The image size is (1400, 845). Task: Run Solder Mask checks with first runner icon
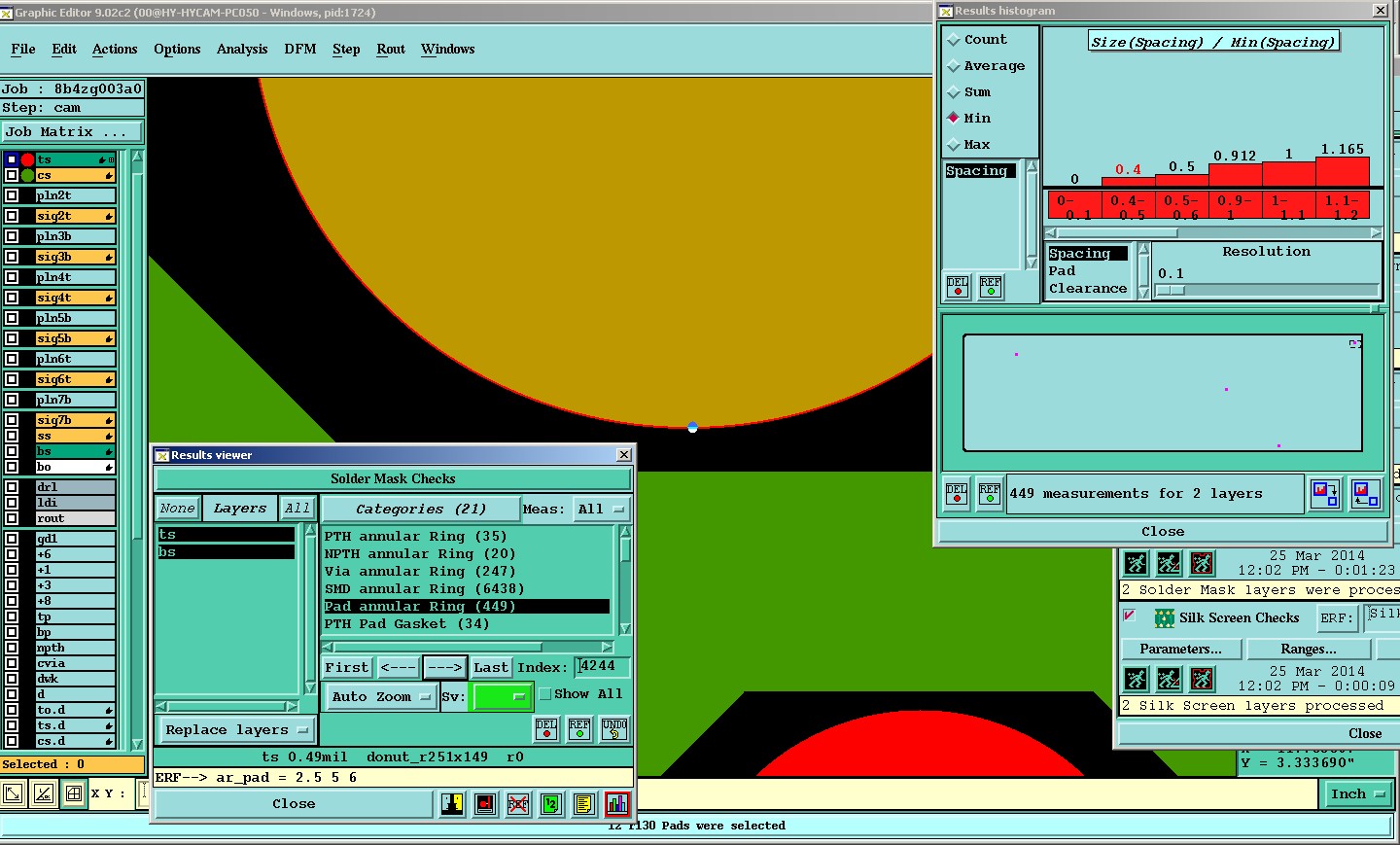coord(1136,563)
